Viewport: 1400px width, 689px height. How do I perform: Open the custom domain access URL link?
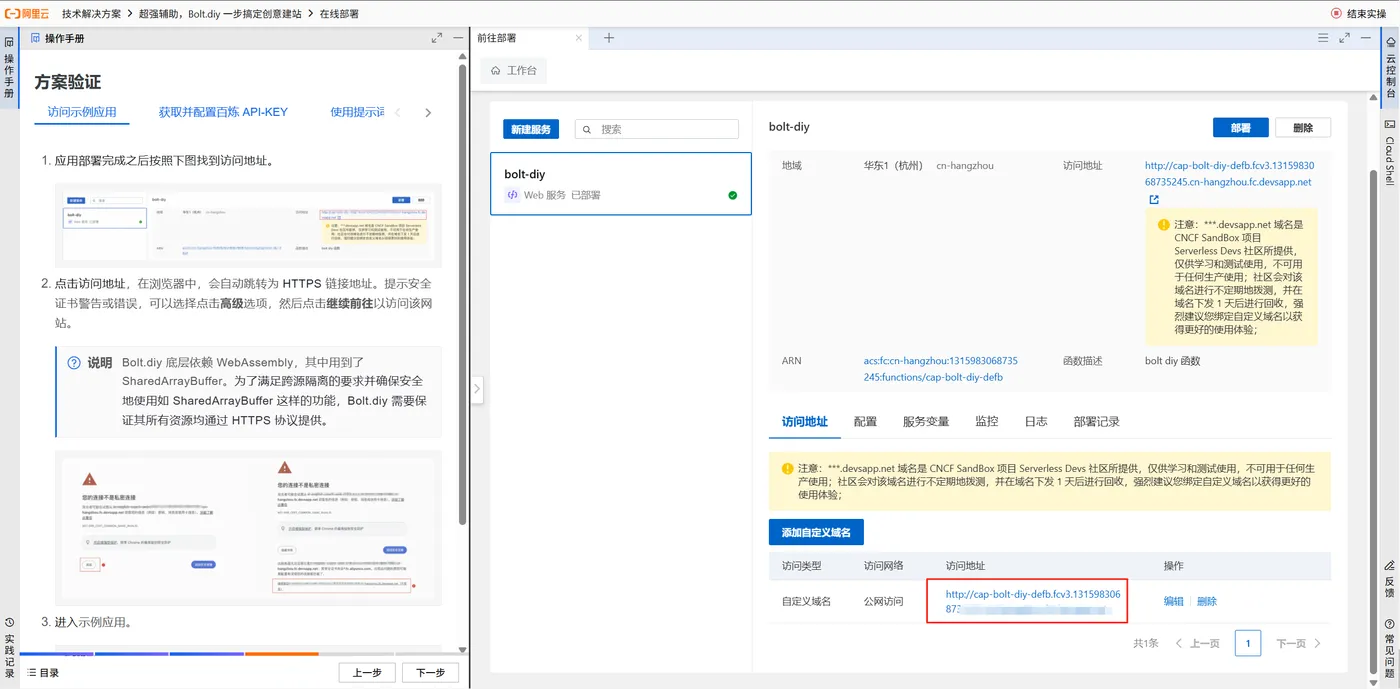(x=1033, y=601)
